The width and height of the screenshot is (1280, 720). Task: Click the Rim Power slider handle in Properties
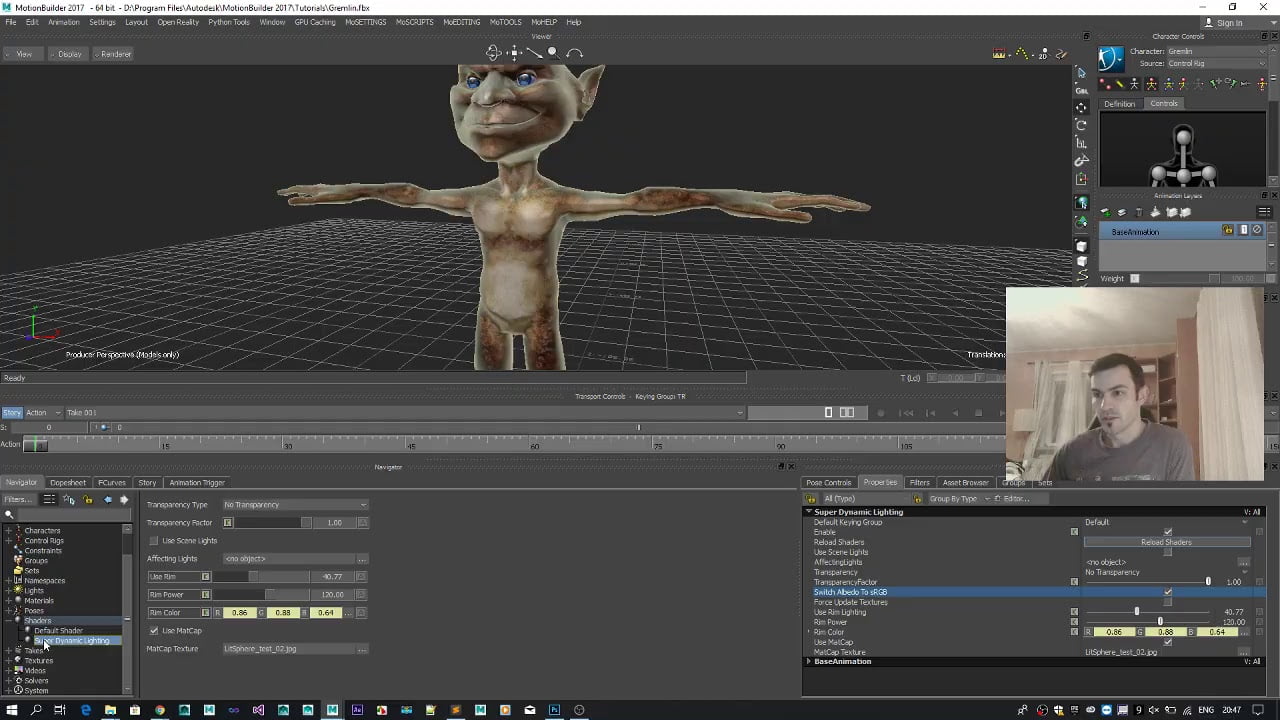click(x=1160, y=622)
